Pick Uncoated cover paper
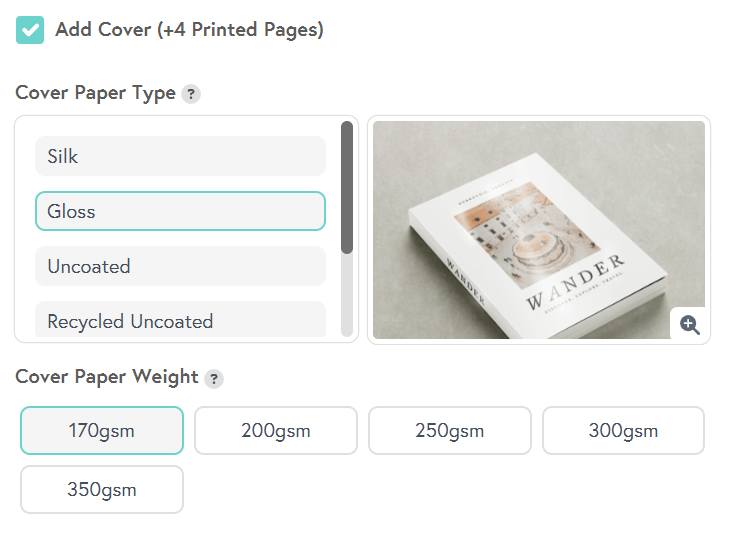Screen dimensions: 732x533 [180, 266]
